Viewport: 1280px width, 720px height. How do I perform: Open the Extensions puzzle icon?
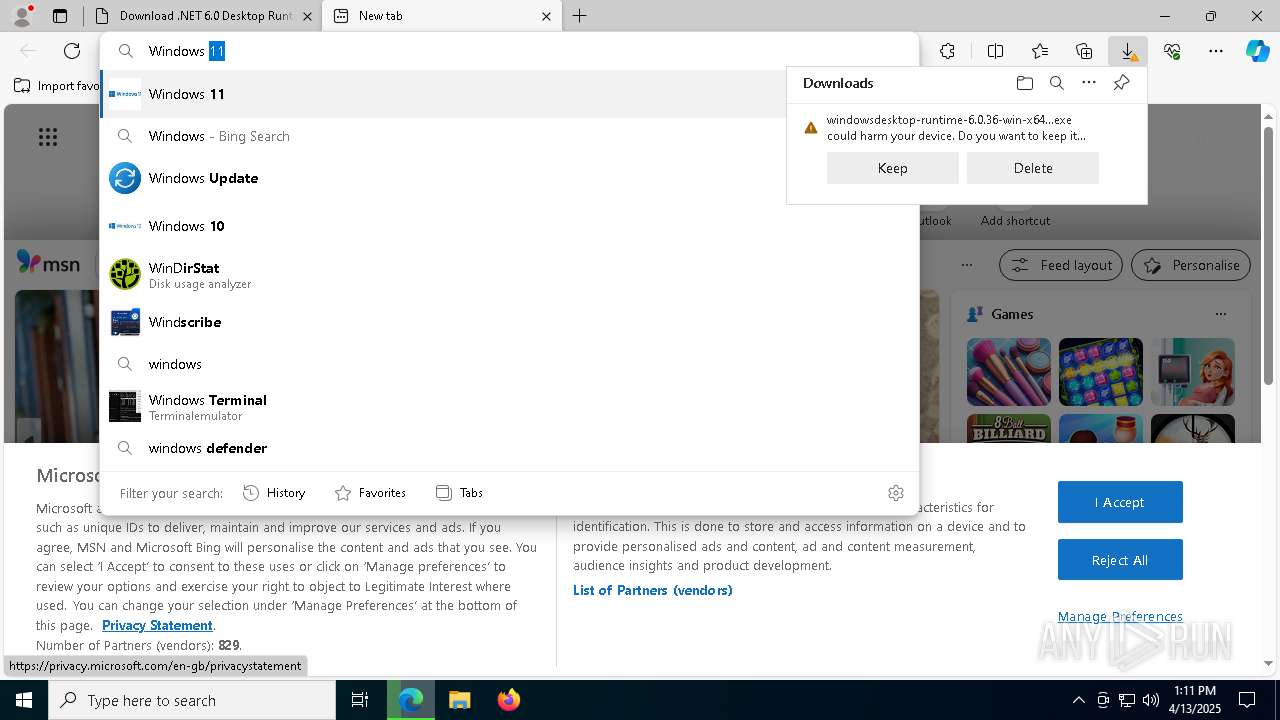tap(947, 51)
